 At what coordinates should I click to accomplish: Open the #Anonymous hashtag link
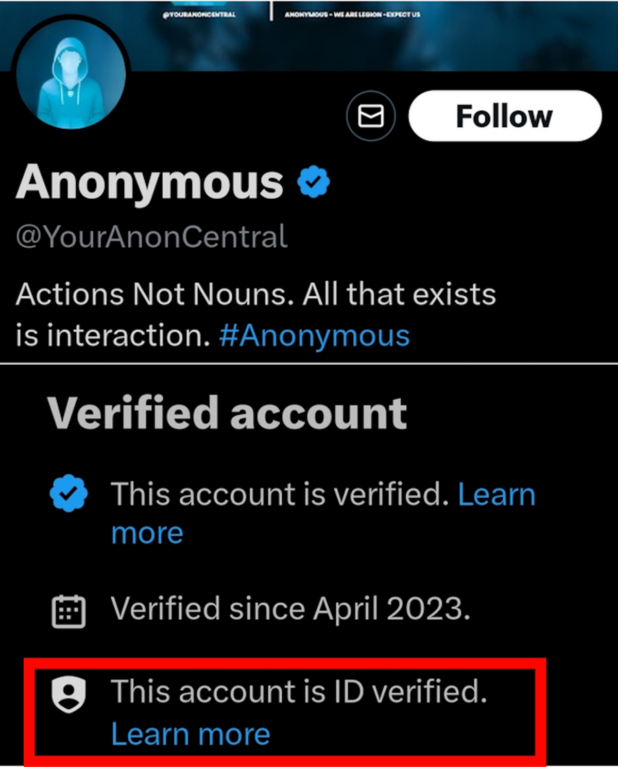pyautogui.click(x=314, y=334)
